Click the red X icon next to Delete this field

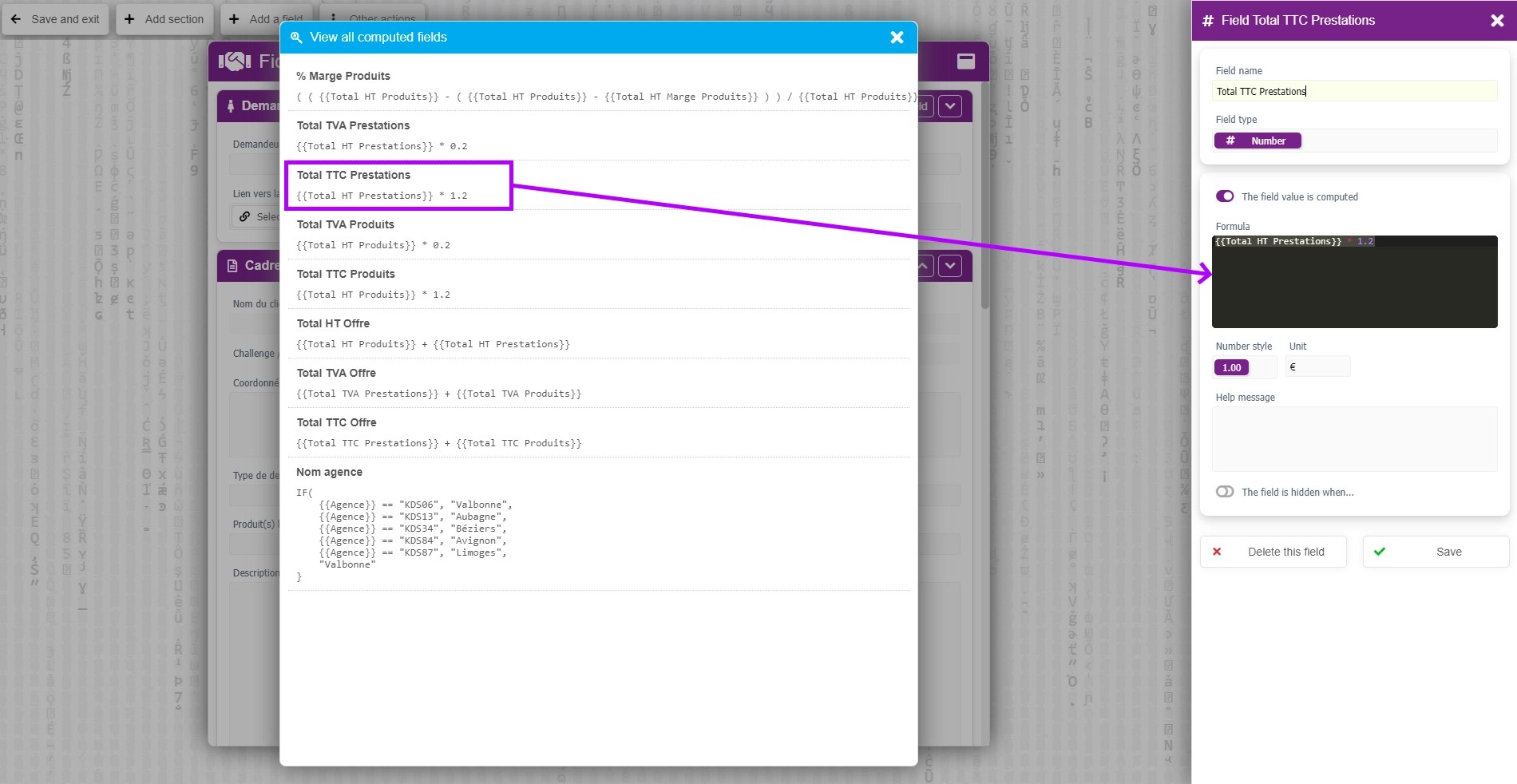tap(1216, 552)
